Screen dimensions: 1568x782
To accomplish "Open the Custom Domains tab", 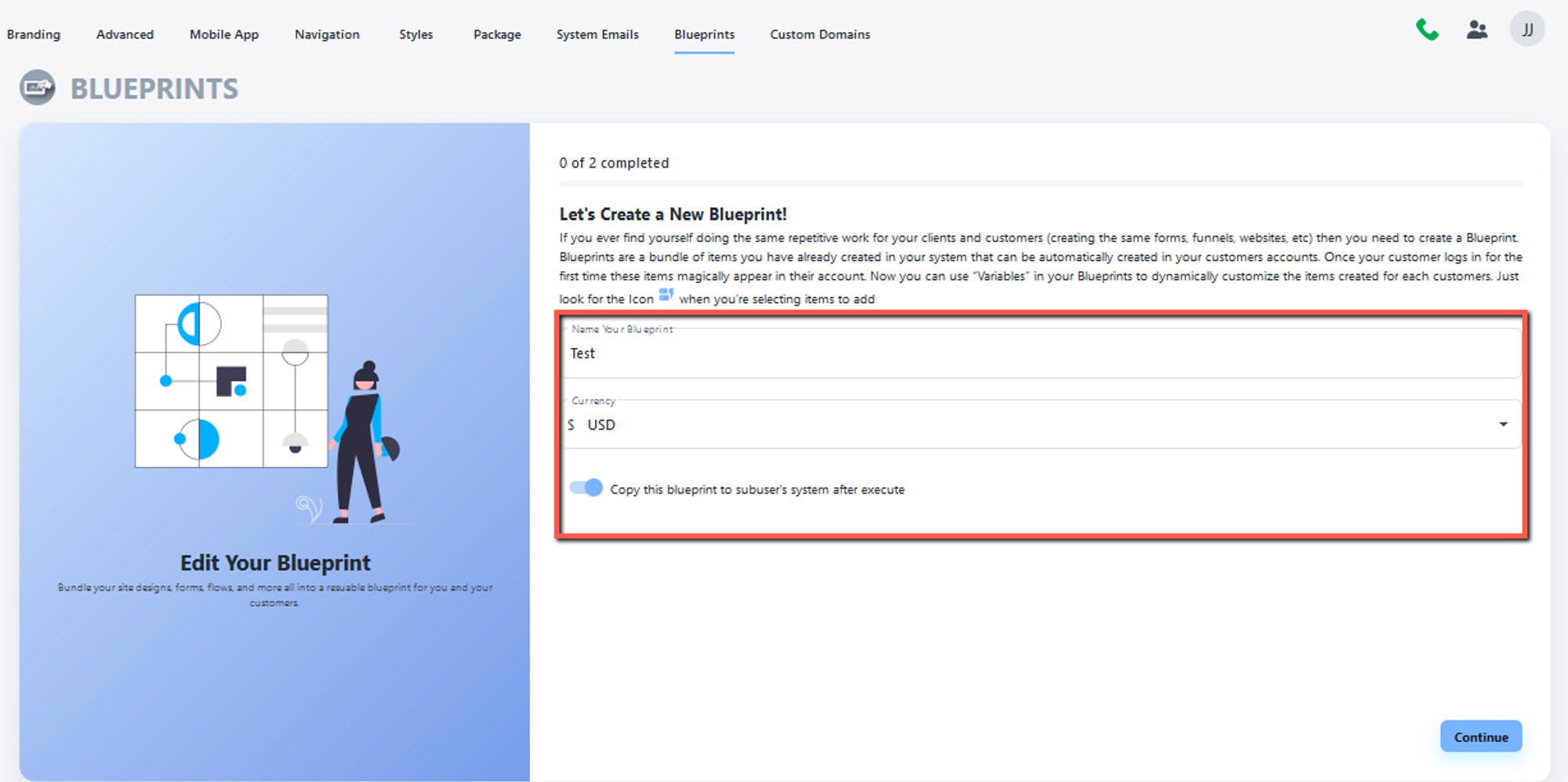I will [820, 34].
